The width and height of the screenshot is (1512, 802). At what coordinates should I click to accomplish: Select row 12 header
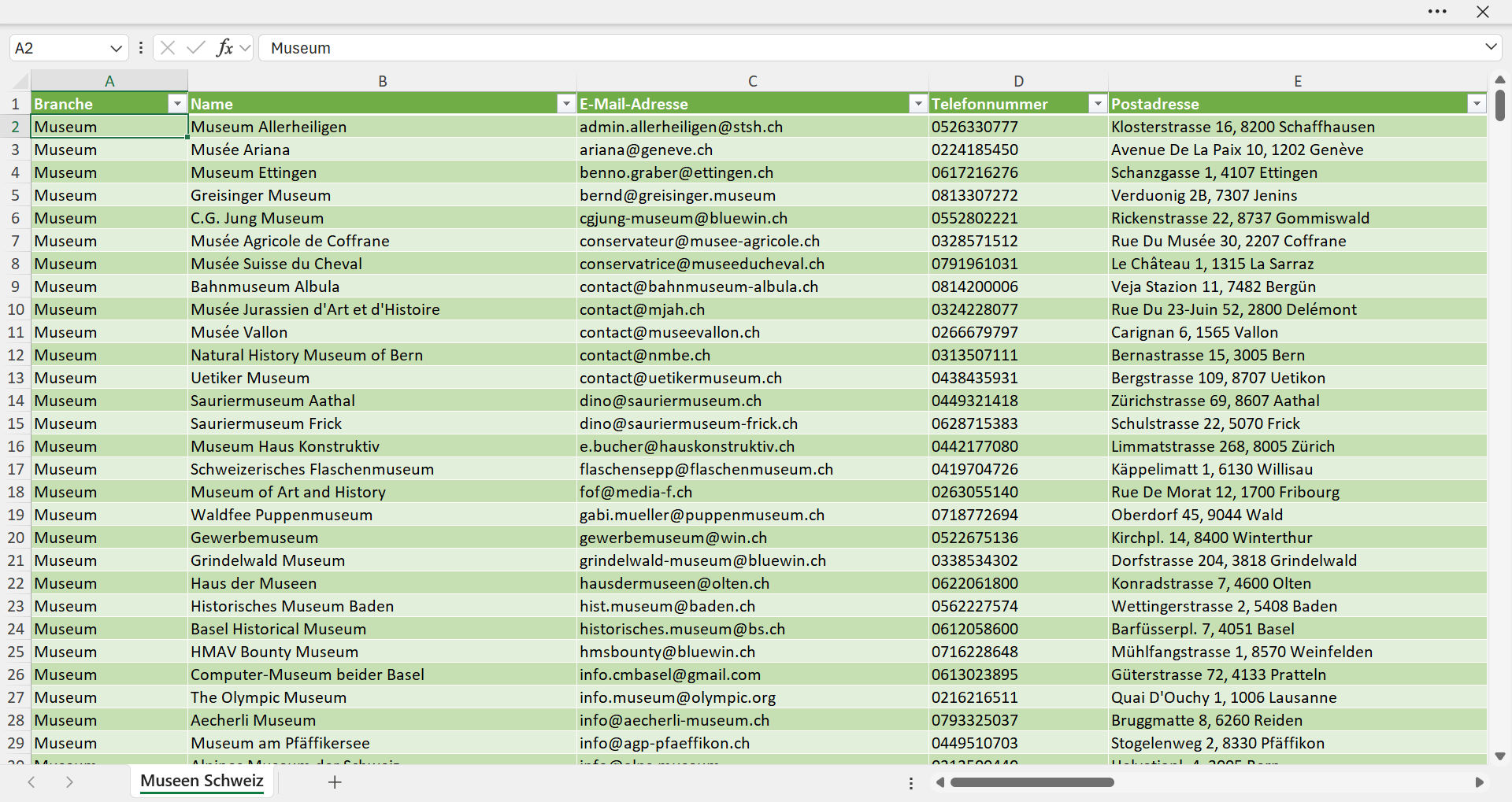coord(16,355)
